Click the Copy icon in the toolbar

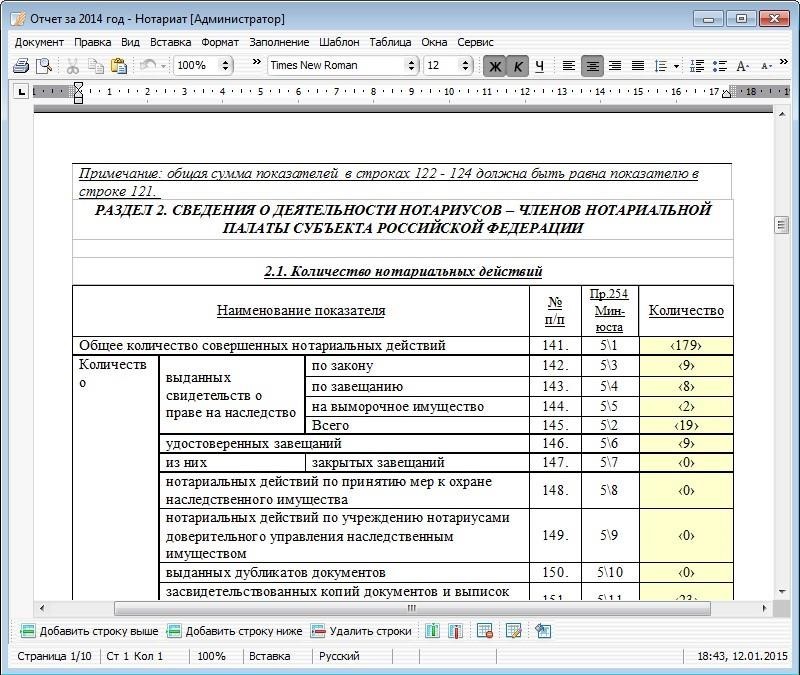pos(95,66)
